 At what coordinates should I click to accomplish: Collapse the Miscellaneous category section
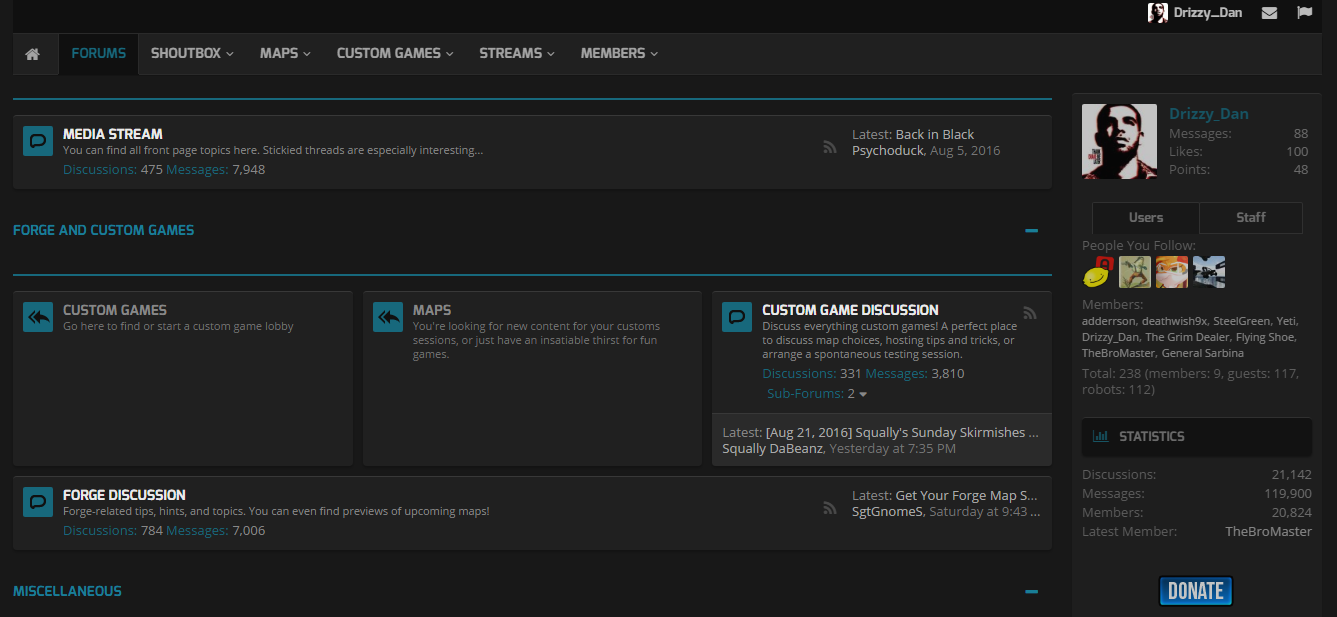[x=1031, y=592]
